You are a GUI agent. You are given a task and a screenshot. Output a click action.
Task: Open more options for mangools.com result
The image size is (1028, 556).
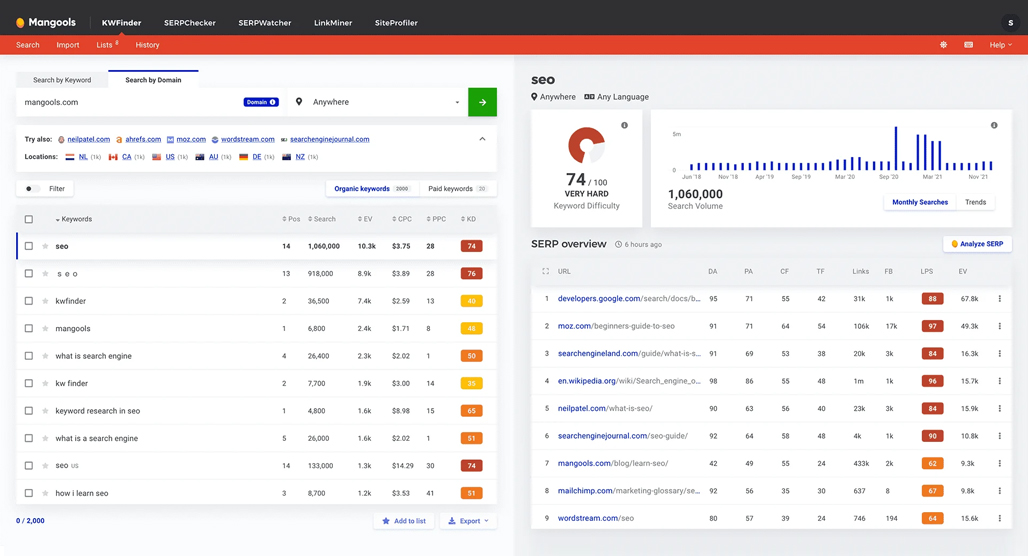pos(1000,463)
